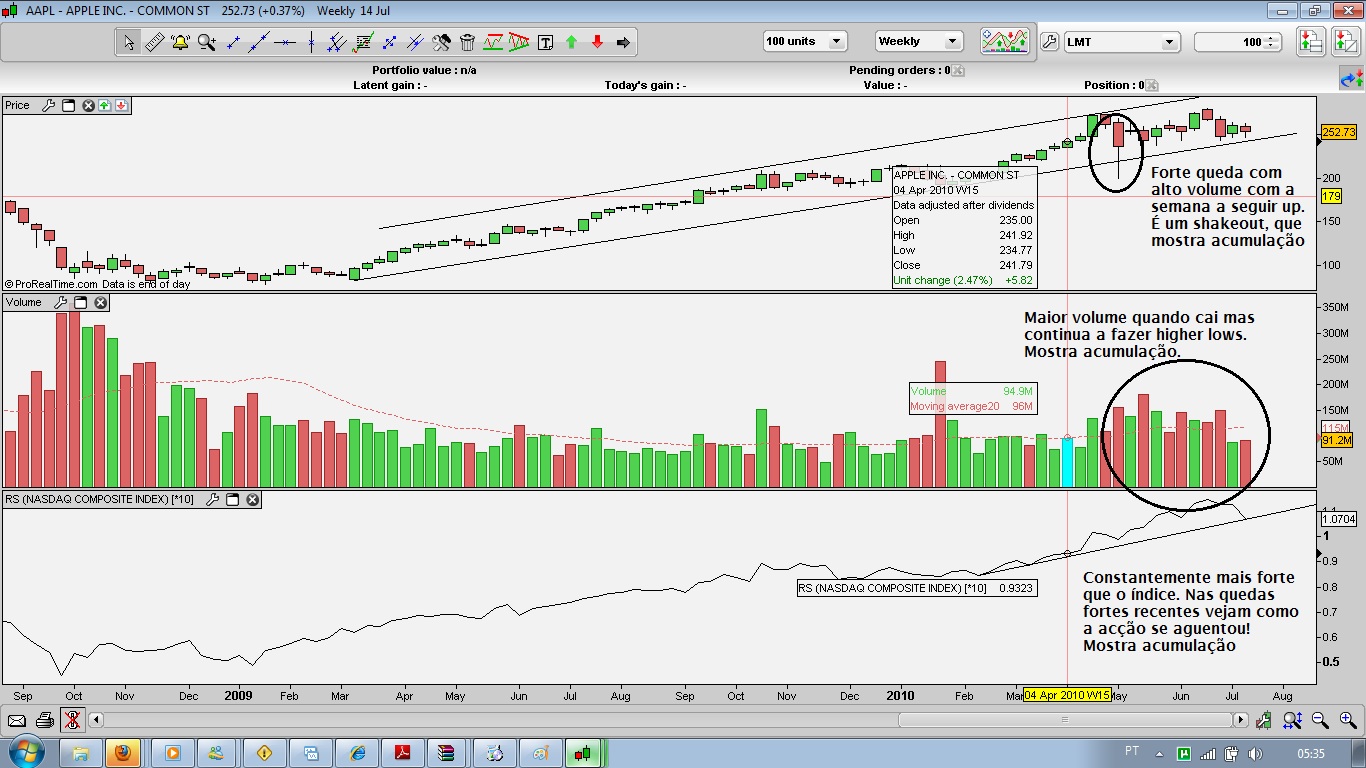Click the buy/sell order list icon

[x=1311, y=41]
